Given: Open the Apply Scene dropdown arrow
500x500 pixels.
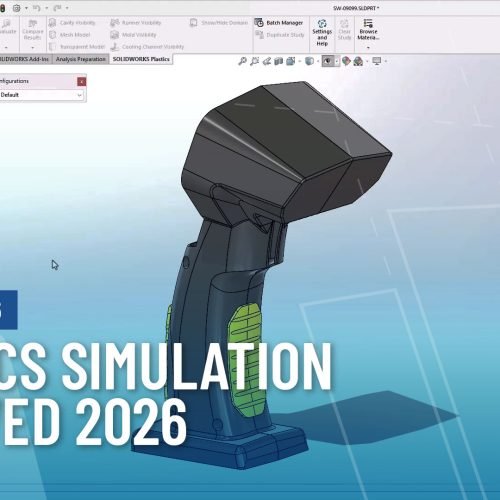Looking at the screenshot, I should click(367, 61).
